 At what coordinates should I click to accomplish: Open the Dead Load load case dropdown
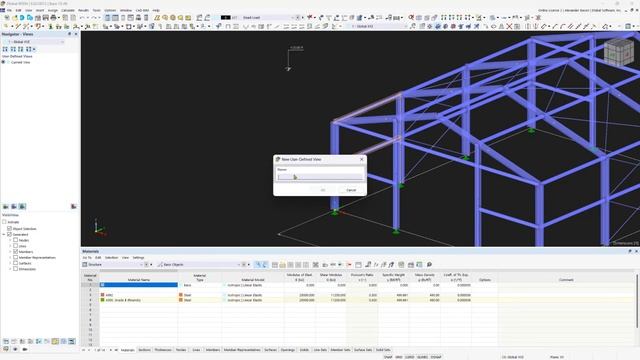(x=292, y=18)
